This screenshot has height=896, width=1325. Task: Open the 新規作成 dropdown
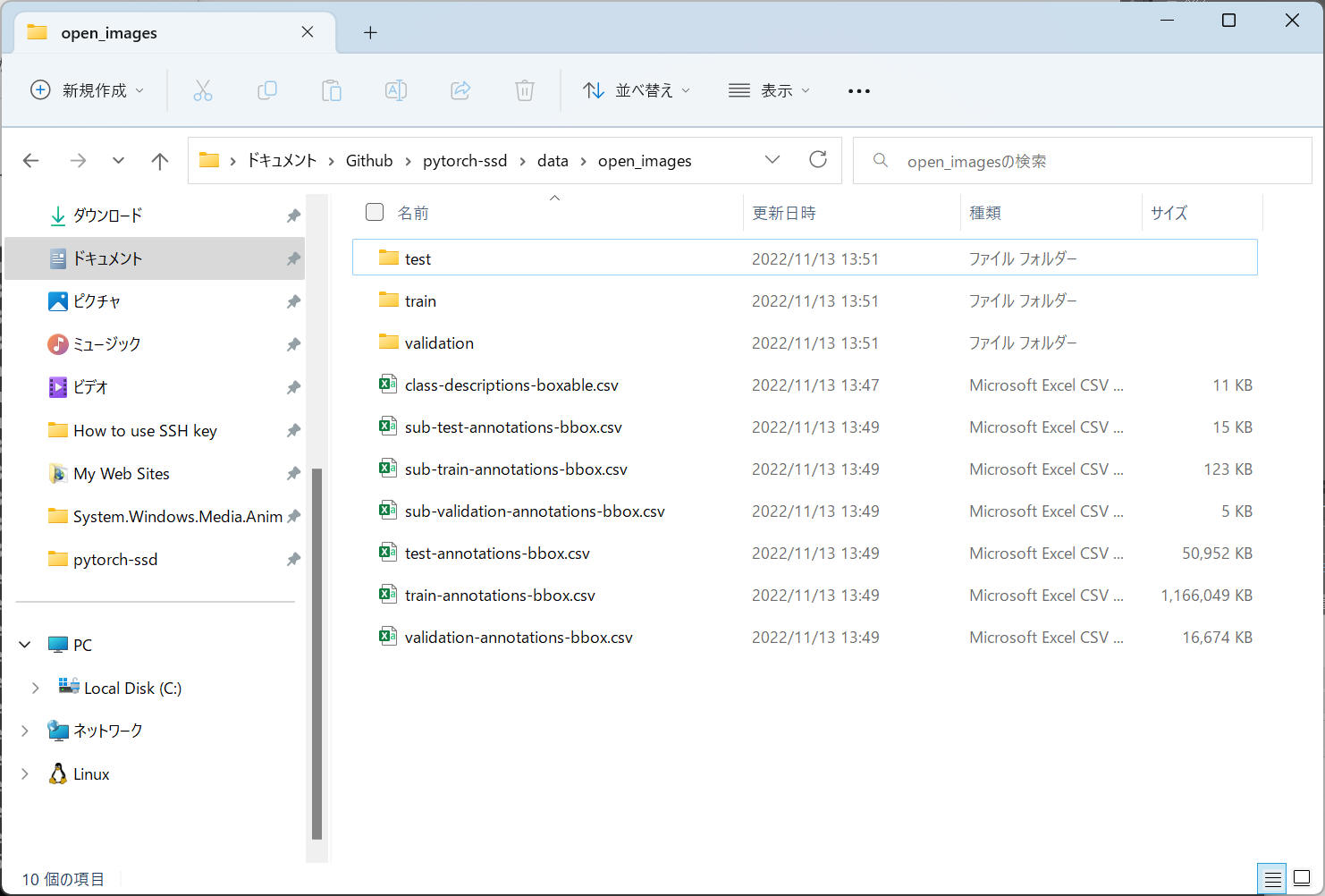[87, 90]
